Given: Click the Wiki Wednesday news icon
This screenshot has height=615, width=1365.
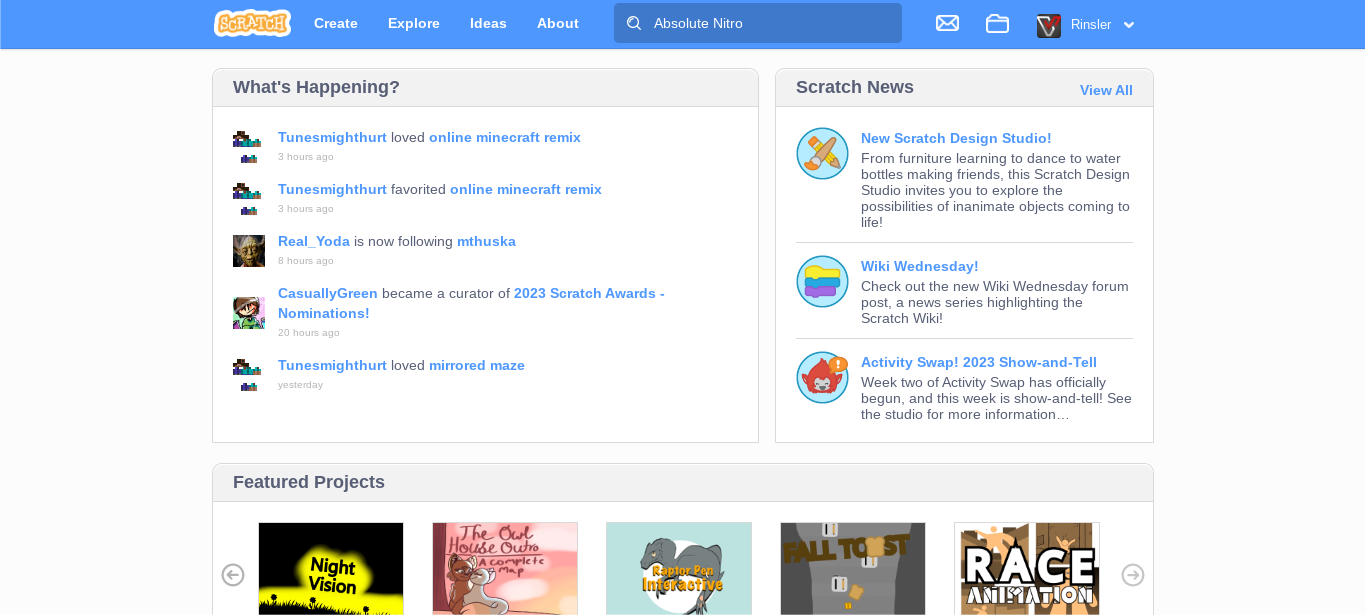Looking at the screenshot, I should tap(822, 282).
